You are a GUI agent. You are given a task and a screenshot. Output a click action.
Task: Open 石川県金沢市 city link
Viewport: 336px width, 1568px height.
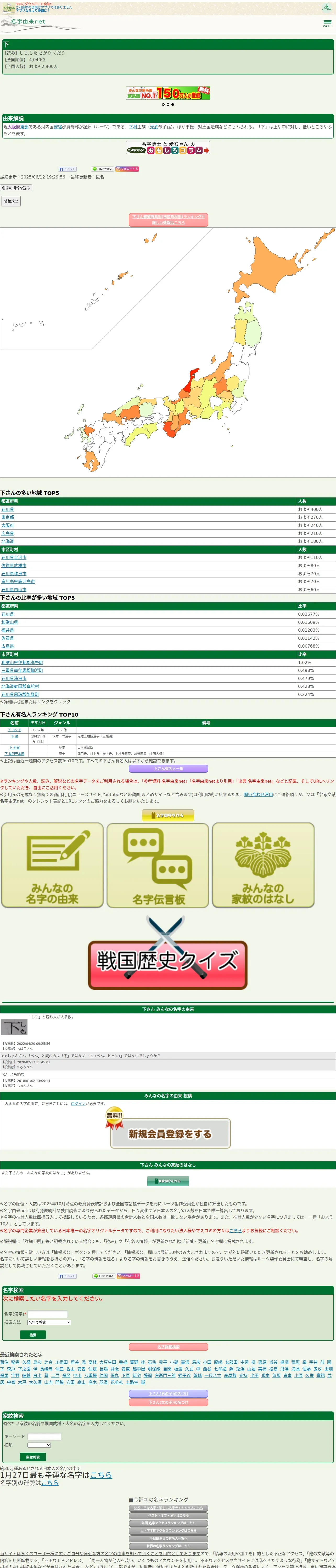coord(14,558)
